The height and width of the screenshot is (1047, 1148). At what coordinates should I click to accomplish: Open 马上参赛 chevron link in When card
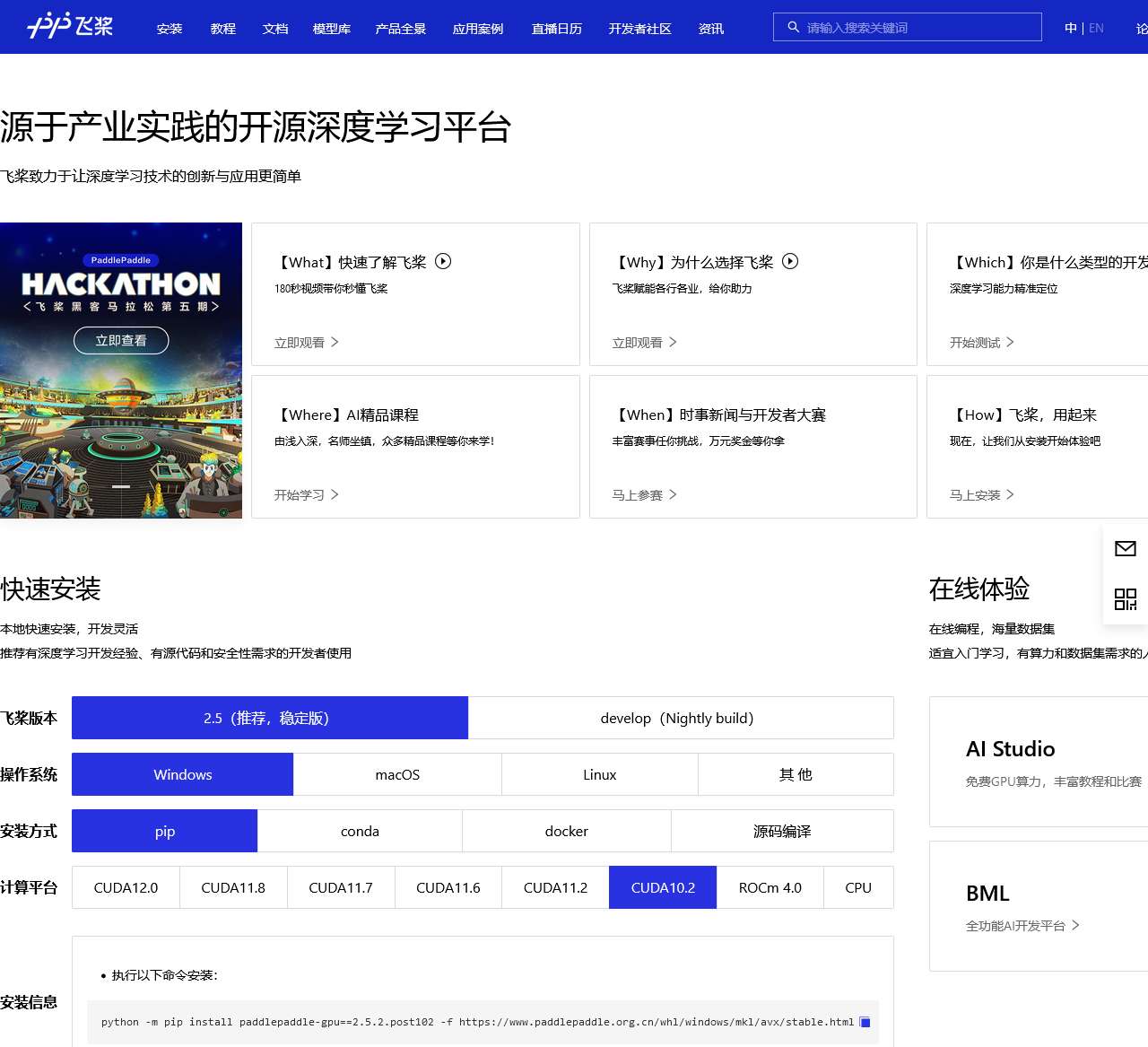click(x=673, y=494)
